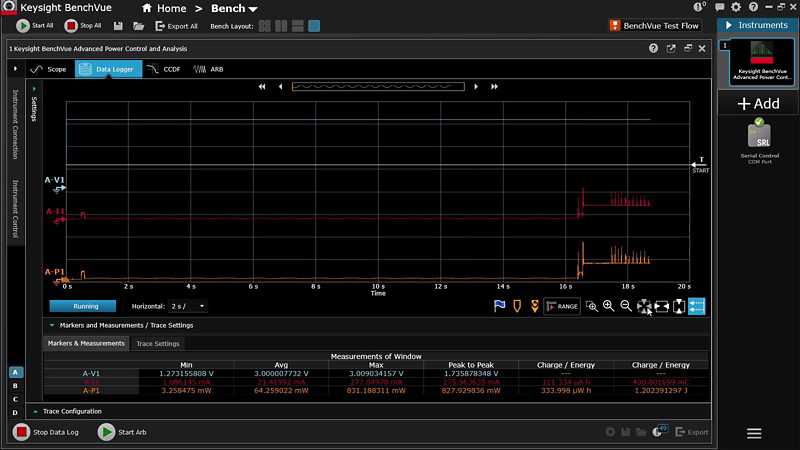Click the Stop All button
Screen dimensions: 800x450
coord(83,26)
